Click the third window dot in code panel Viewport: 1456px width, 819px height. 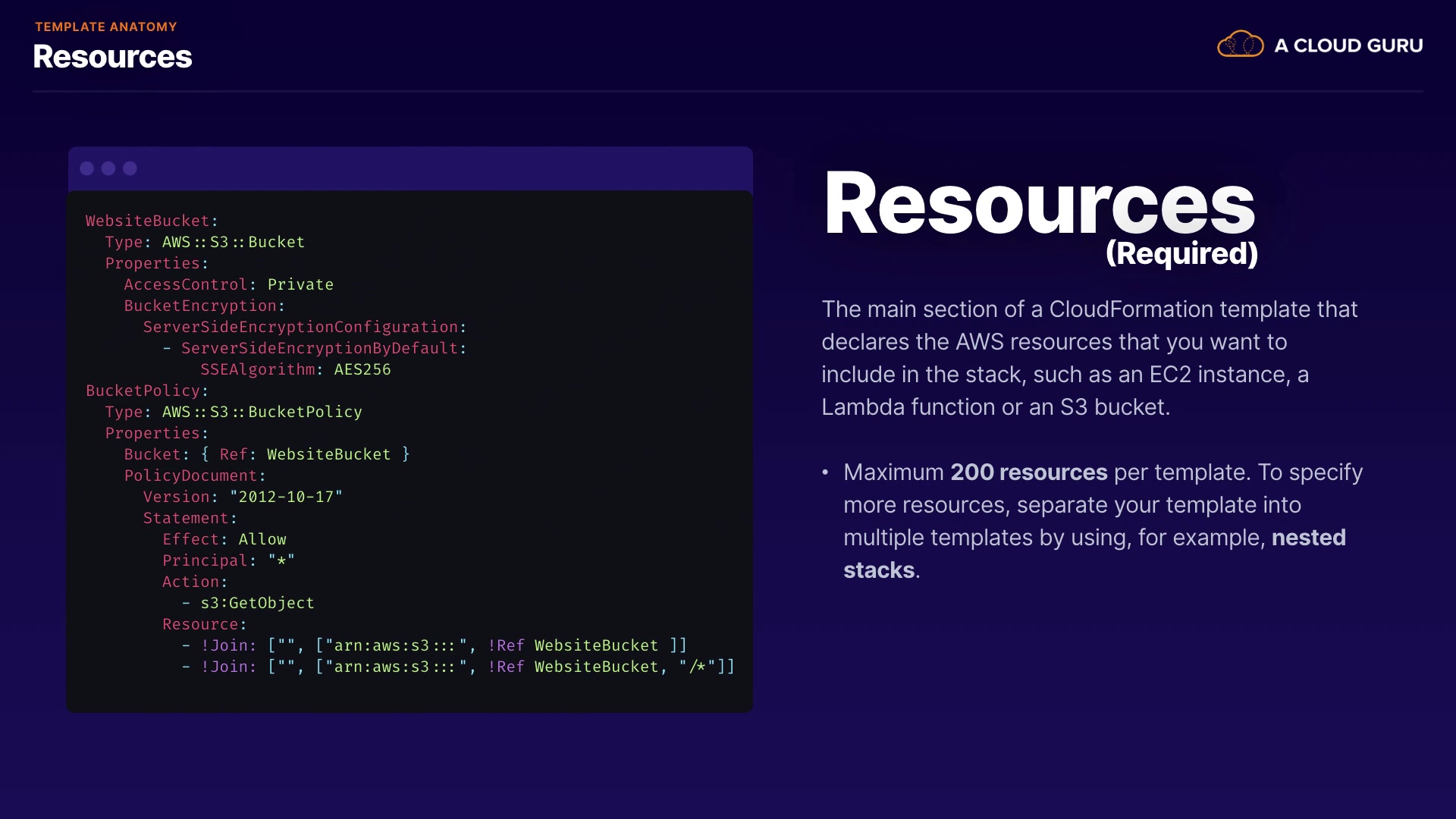130,168
